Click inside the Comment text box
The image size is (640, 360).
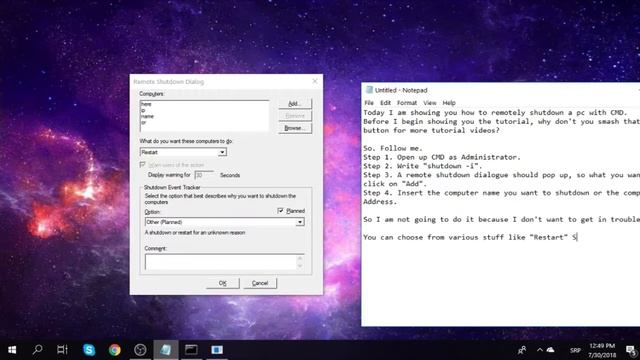(220, 262)
